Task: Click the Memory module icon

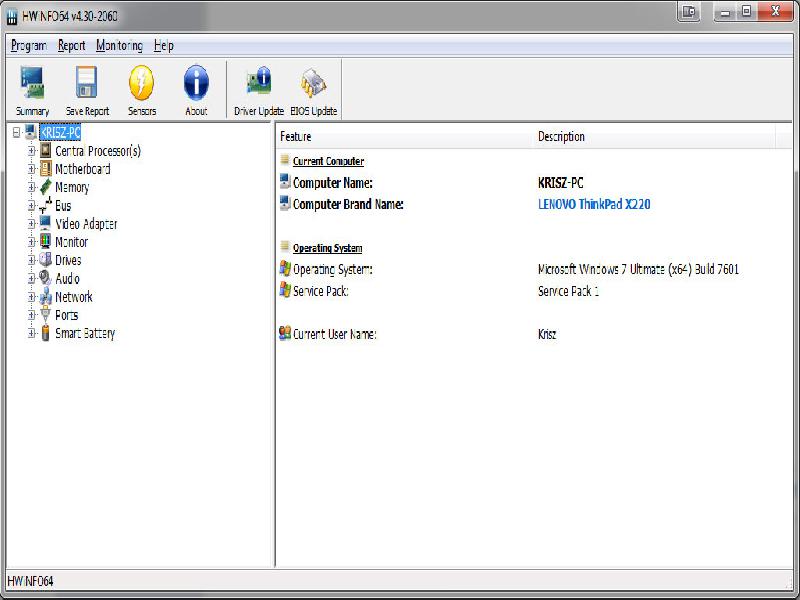Action: tap(46, 187)
